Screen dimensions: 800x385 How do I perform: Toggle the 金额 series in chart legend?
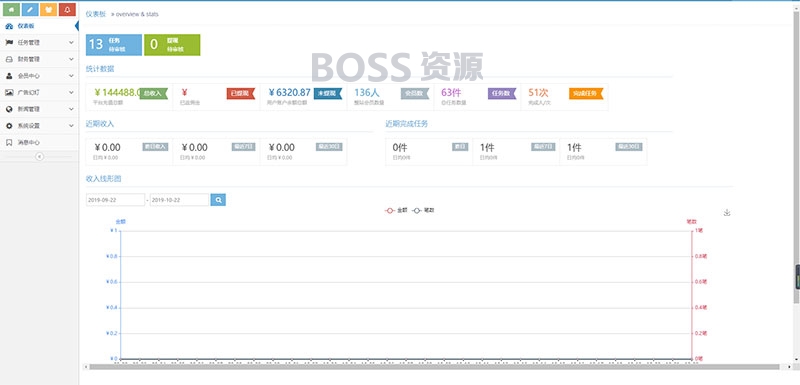coord(396,210)
